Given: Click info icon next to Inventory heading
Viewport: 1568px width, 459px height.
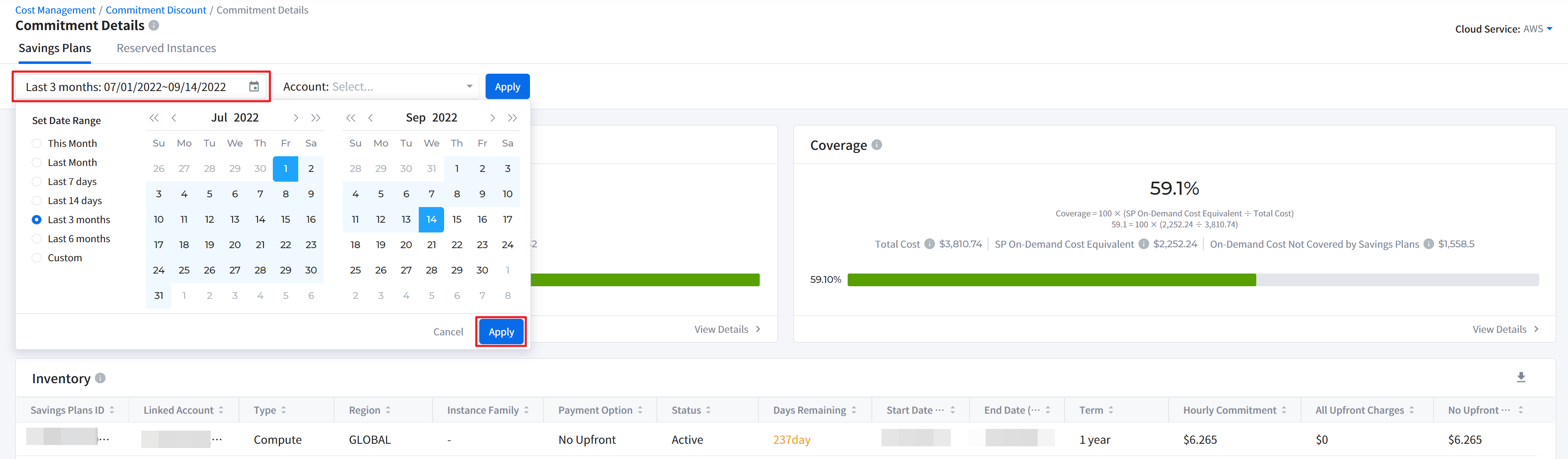Looking at the screenshot, I should click(x=100, y=378).
